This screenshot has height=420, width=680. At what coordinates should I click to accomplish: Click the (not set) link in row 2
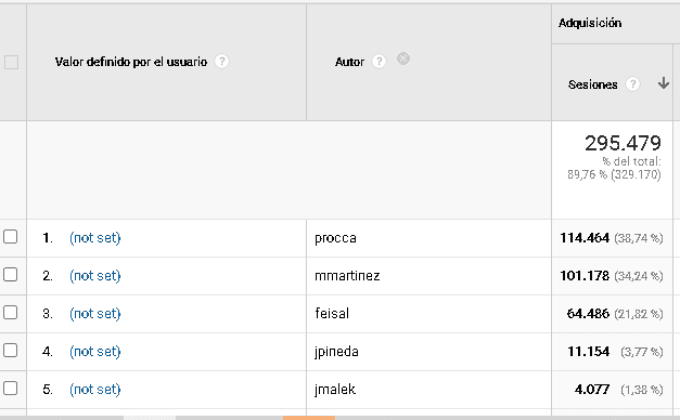point(95,276)
